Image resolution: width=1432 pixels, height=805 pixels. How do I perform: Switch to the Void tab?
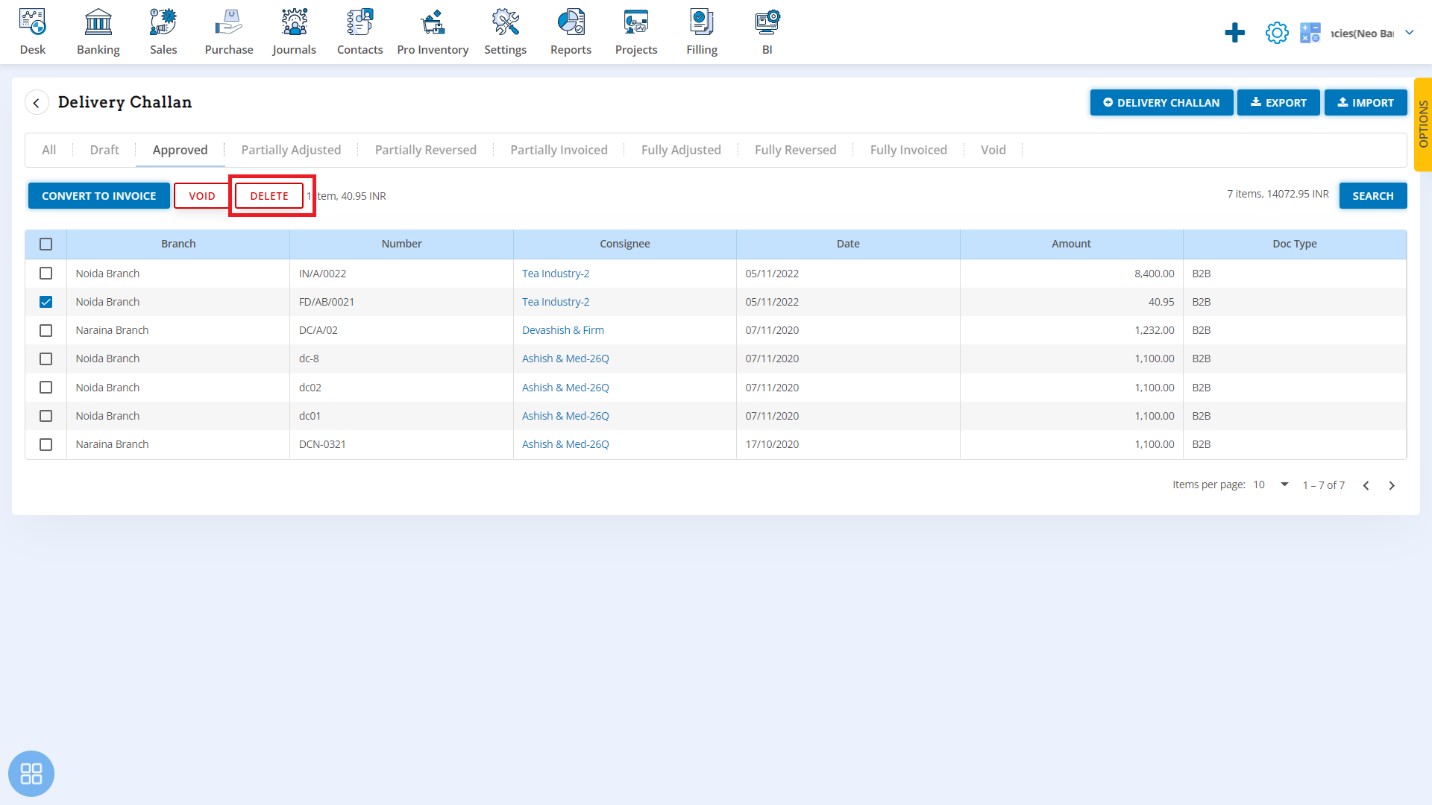[993, 150]
